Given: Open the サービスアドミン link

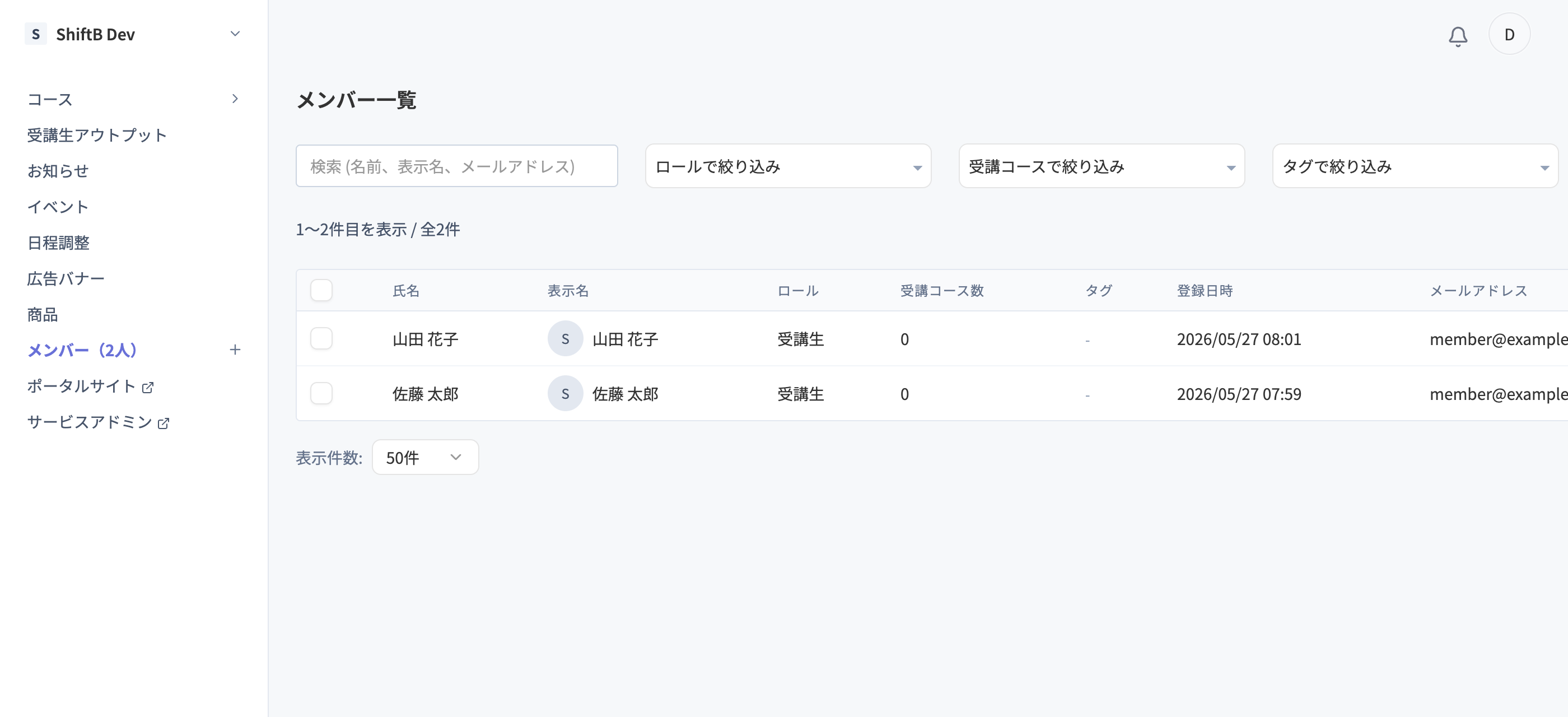Looking at the screenshot, I should click(x=90, y=422).
